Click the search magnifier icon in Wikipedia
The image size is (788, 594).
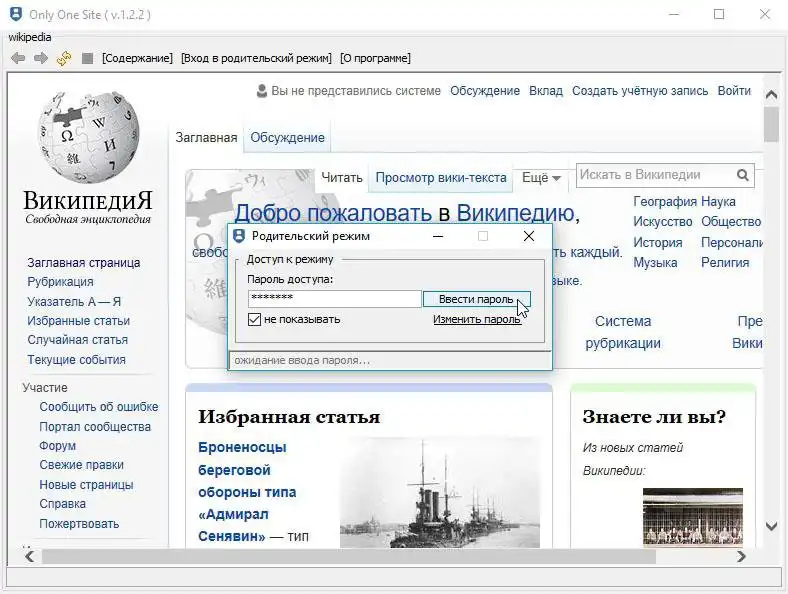click(x=743, y=175)
